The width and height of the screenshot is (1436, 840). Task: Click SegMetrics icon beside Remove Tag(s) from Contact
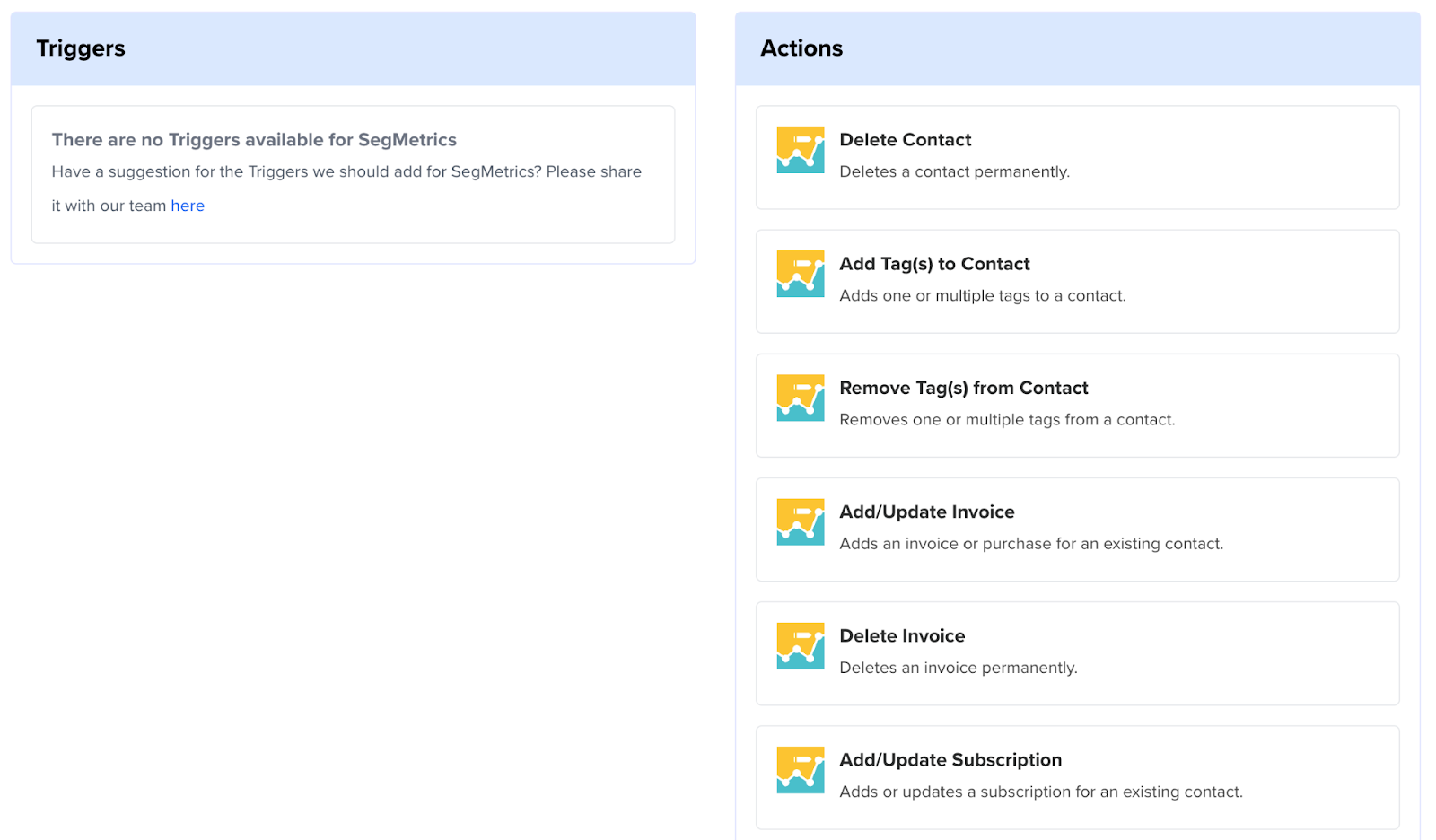pyautogui.click(x=800, y=398)
